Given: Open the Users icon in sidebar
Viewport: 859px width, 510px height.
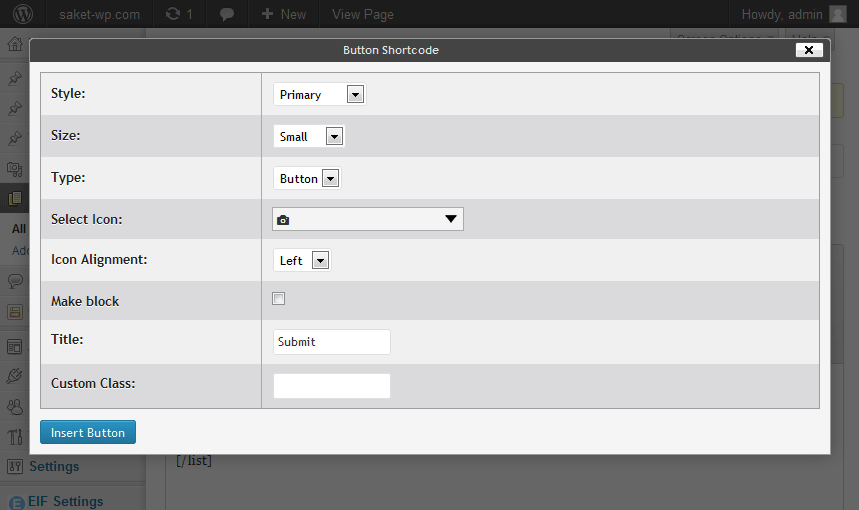Looking at the screenshot, I should point(15,406).
